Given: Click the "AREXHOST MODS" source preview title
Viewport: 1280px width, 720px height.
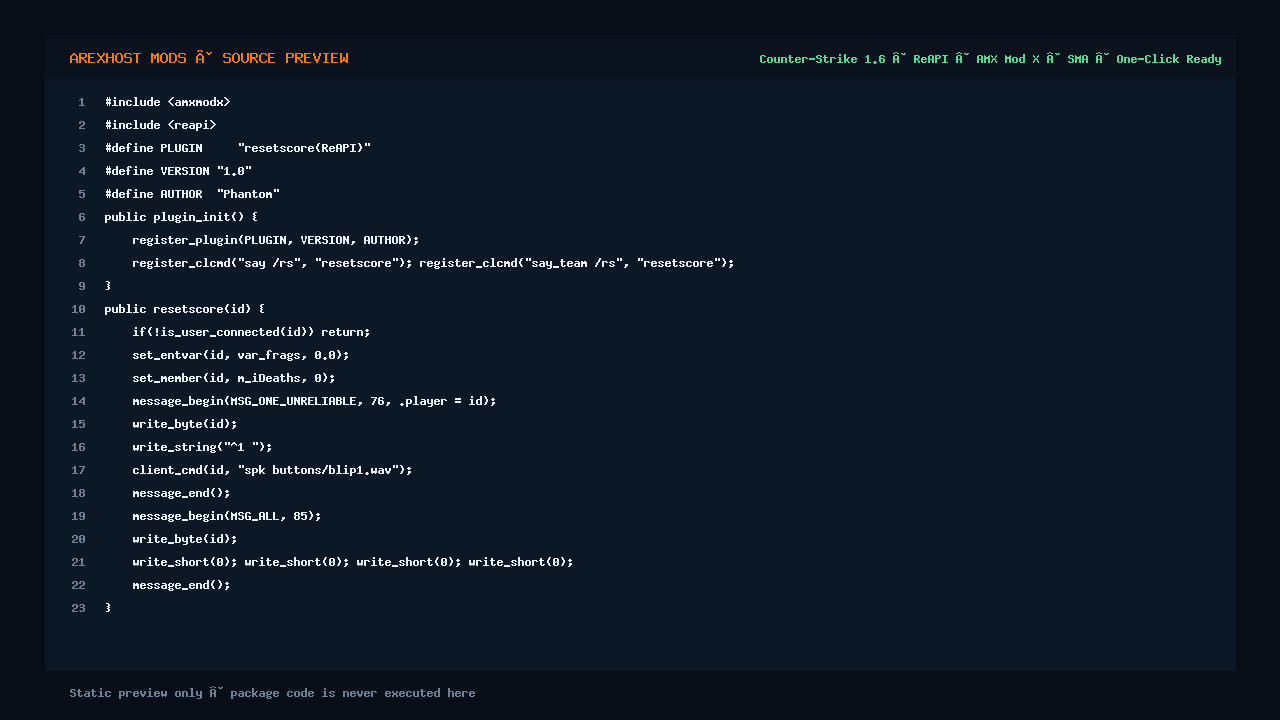Looking at the screenshot, I should 209,58.
